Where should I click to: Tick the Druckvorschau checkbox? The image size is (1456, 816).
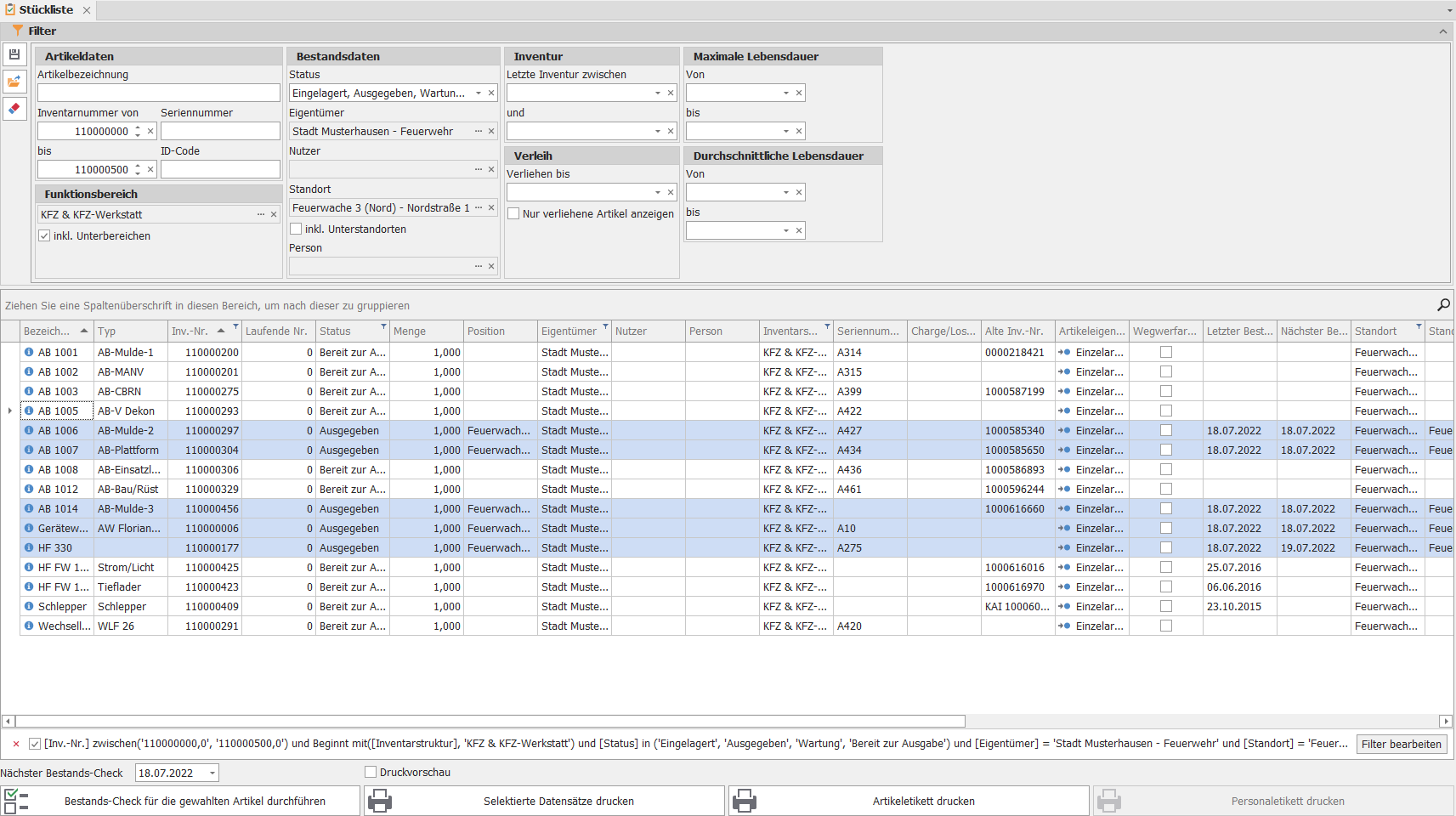(371, 773)
